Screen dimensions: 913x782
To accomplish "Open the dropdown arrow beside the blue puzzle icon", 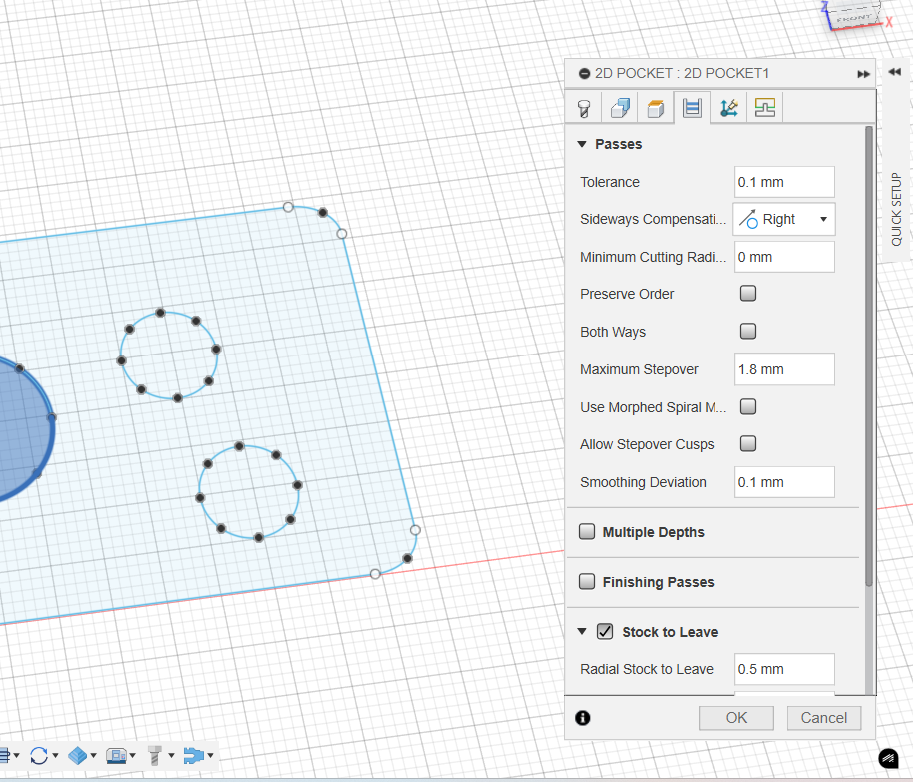I will [210, 756].
